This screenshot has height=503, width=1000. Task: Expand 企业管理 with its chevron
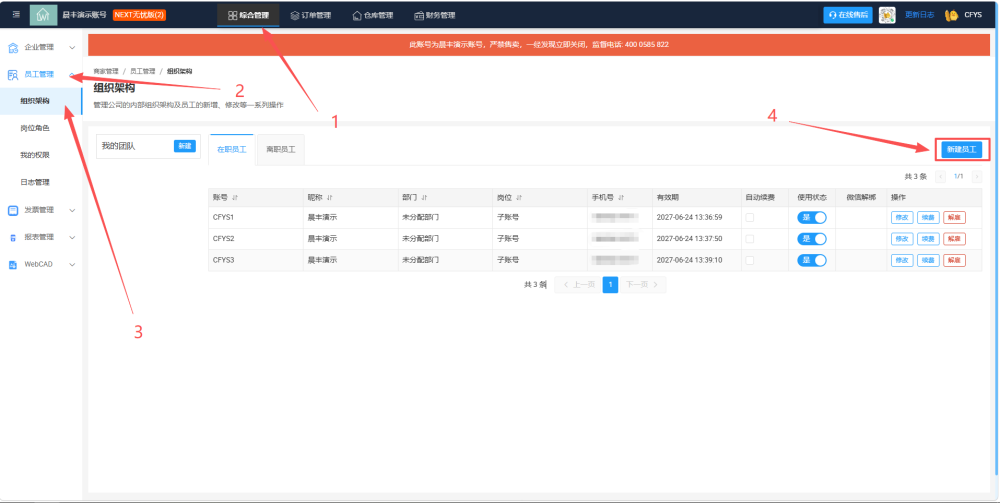[72, 48]
